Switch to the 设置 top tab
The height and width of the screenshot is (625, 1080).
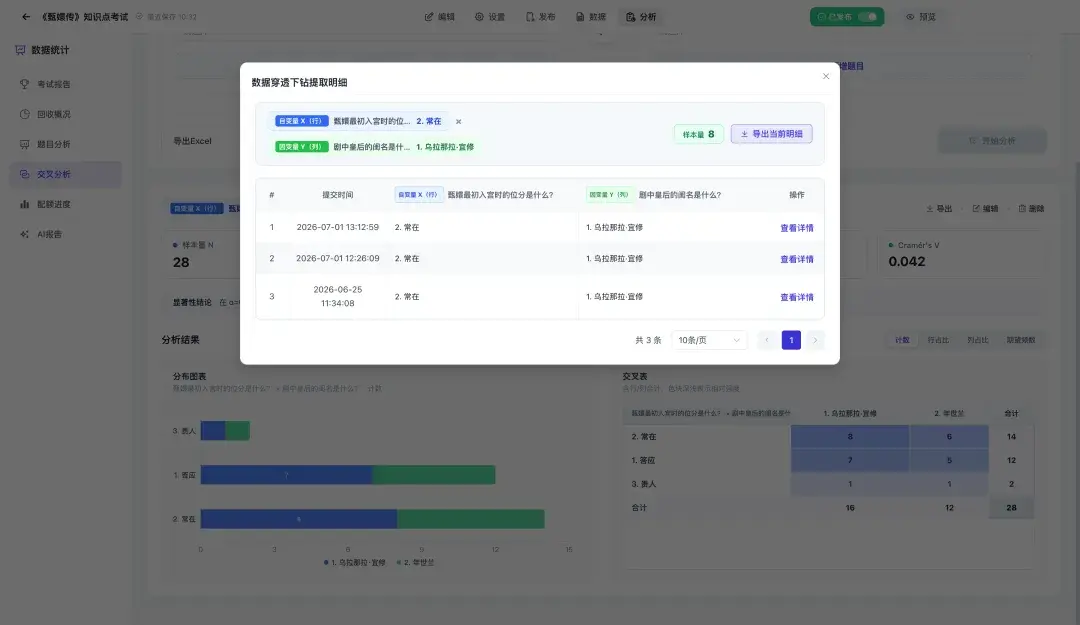coord(490,17)
